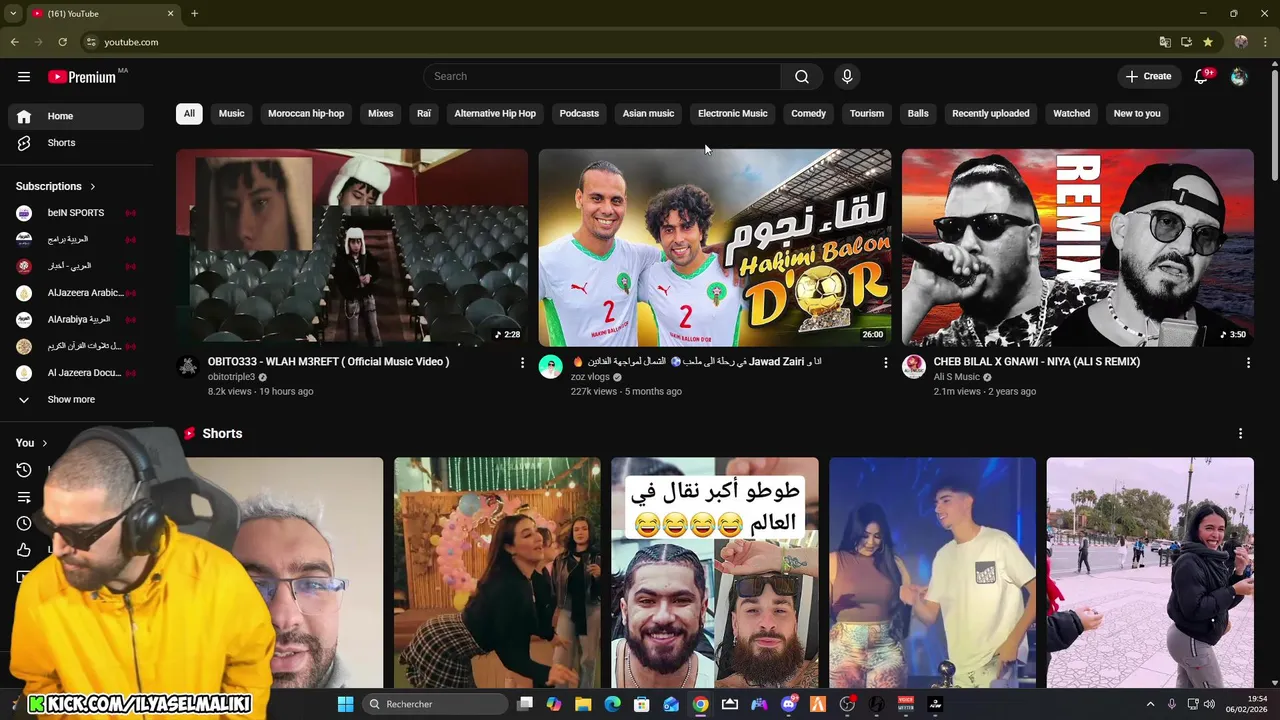Toggle the bookmark star icon
Image resolution: width=1280 pixels, height=720 pixels.
click(1208, 42)
